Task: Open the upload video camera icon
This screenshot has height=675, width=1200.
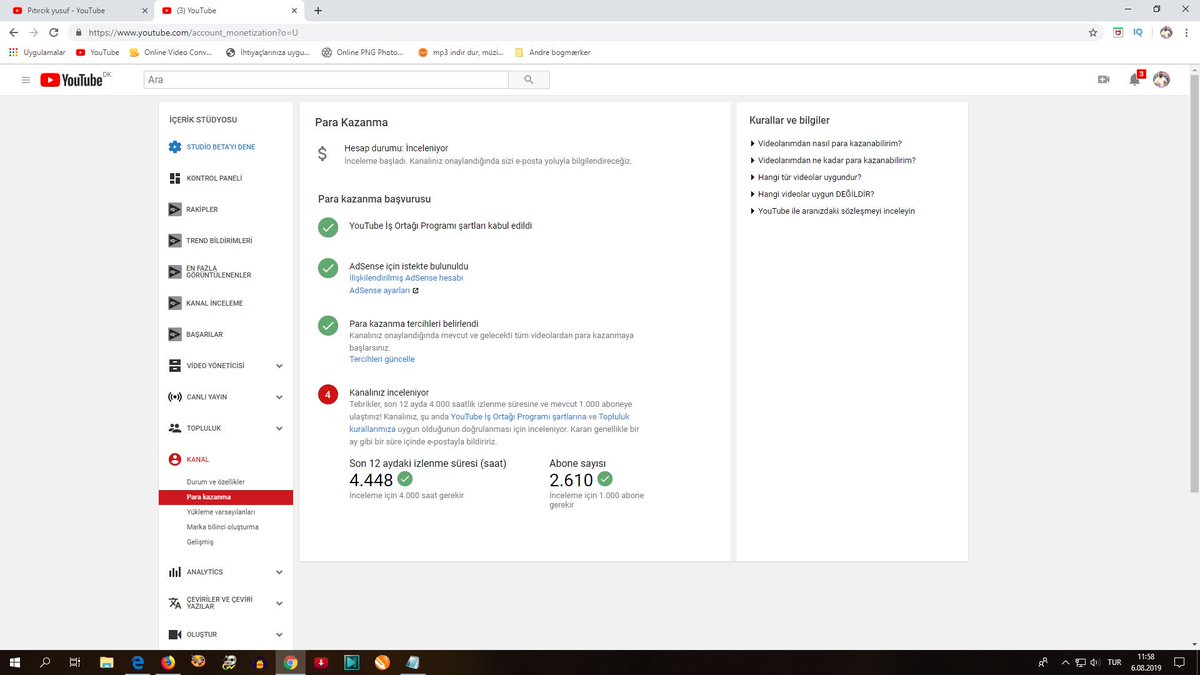Action: (x=1104, y=80)
